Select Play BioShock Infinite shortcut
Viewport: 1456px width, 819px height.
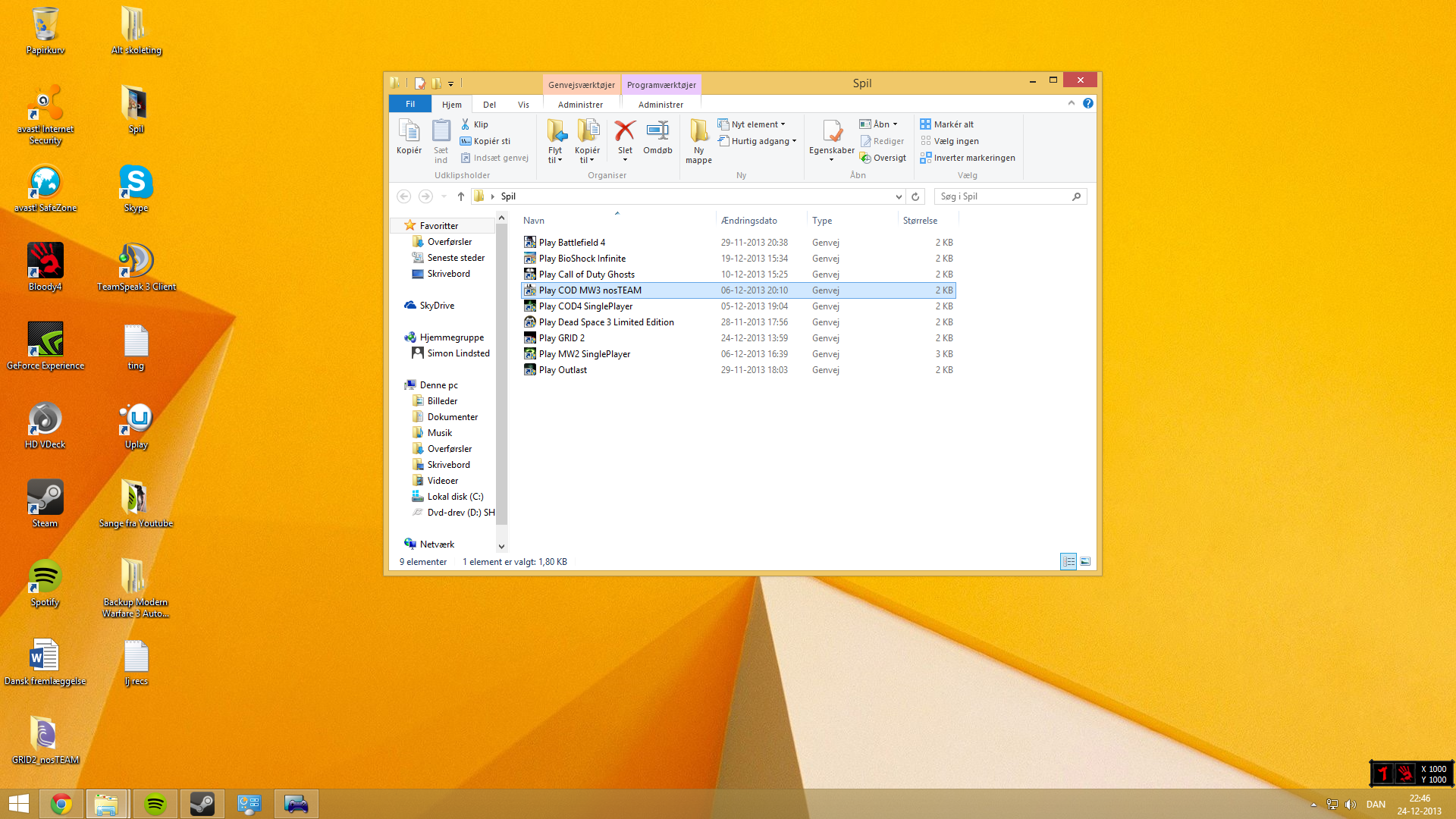738,259
